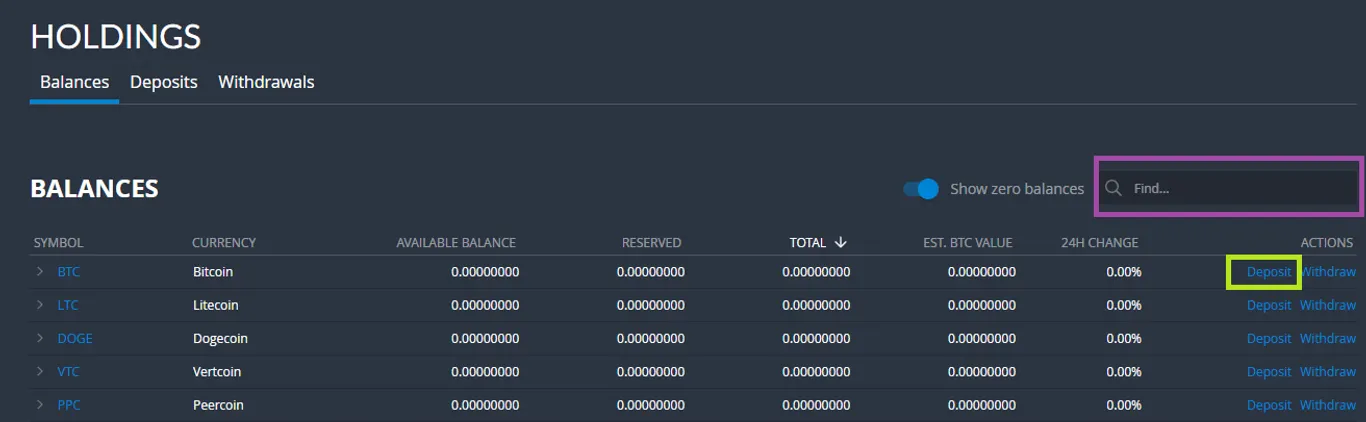
Task: Expand the VTC row chevron
Action: tap(40, 371)
